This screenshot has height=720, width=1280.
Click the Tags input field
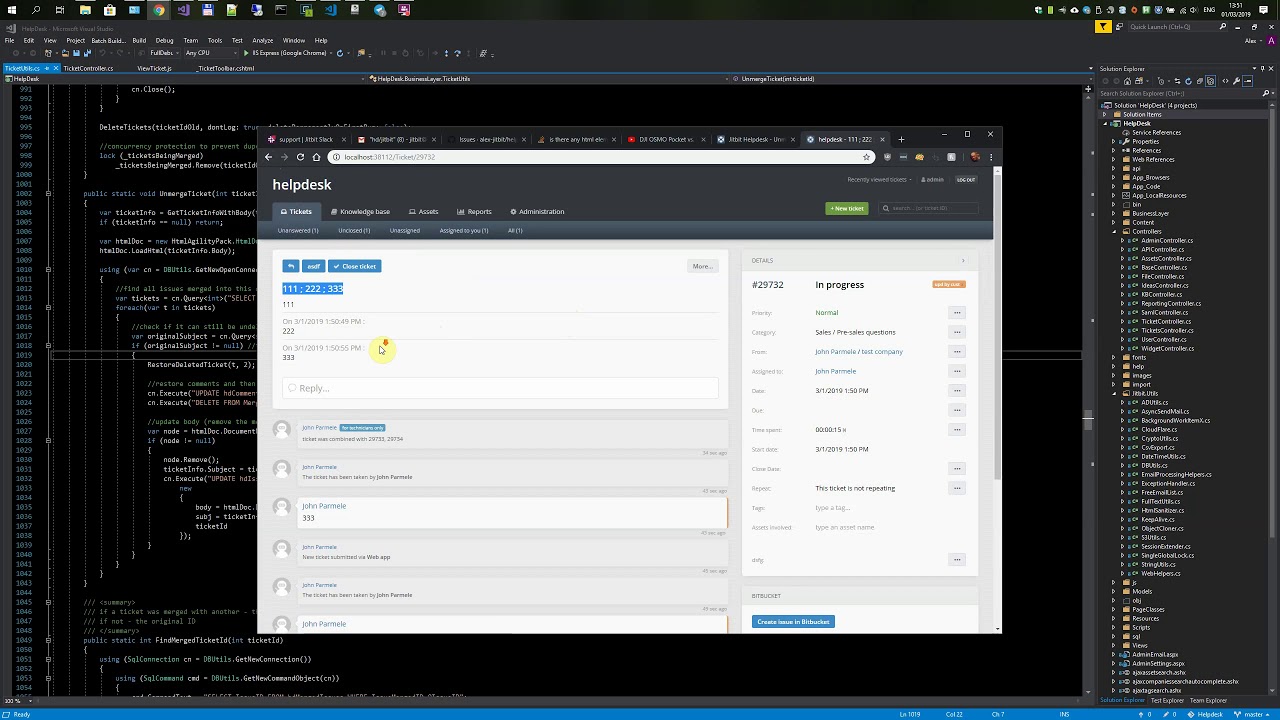[832, 508]
